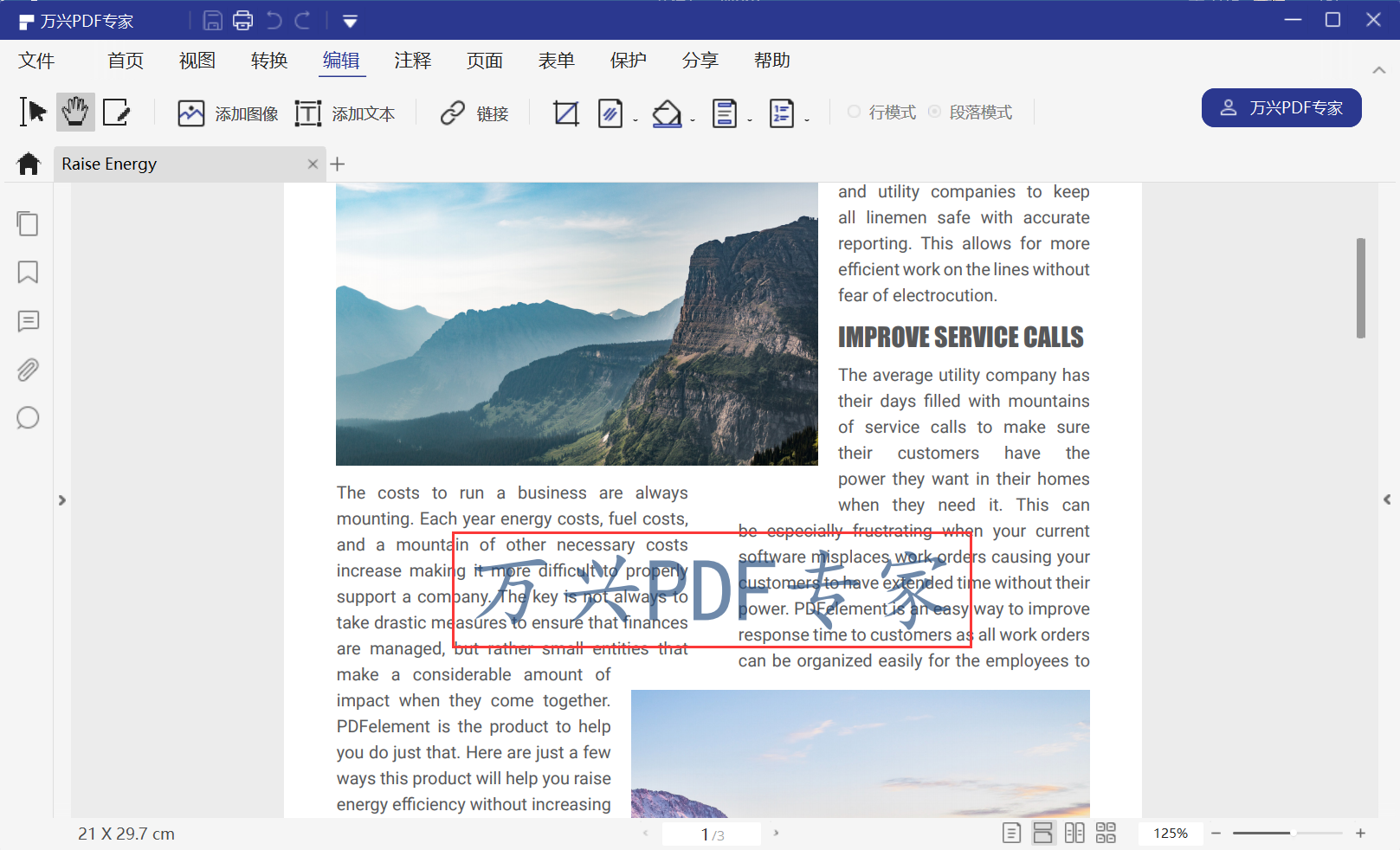Click the mountain landscape image
Viewport: 1400px width, 850px height.
point(577,324)
